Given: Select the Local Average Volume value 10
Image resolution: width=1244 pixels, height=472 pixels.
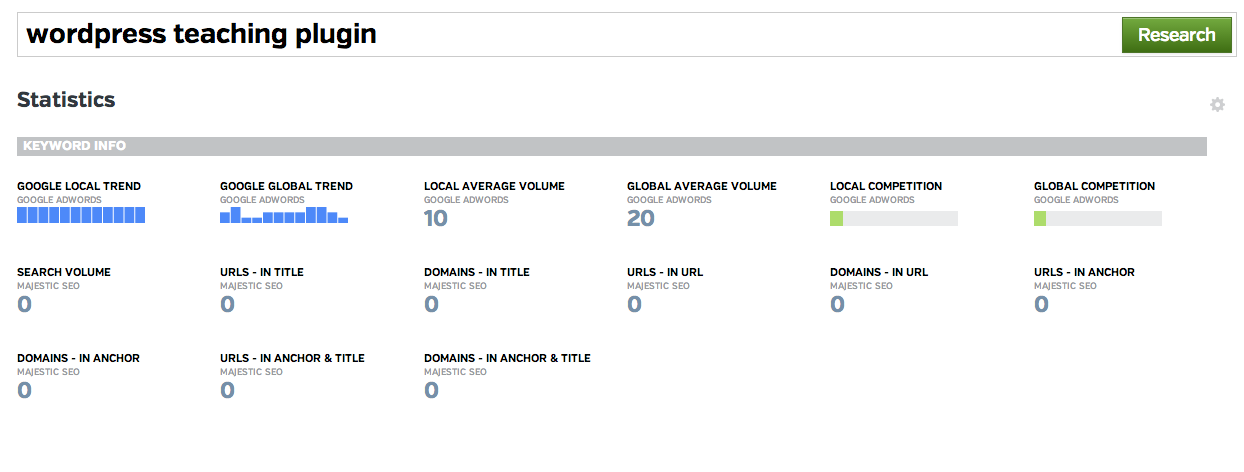Looking at the screenshot, I should click(x=436, y=218).
